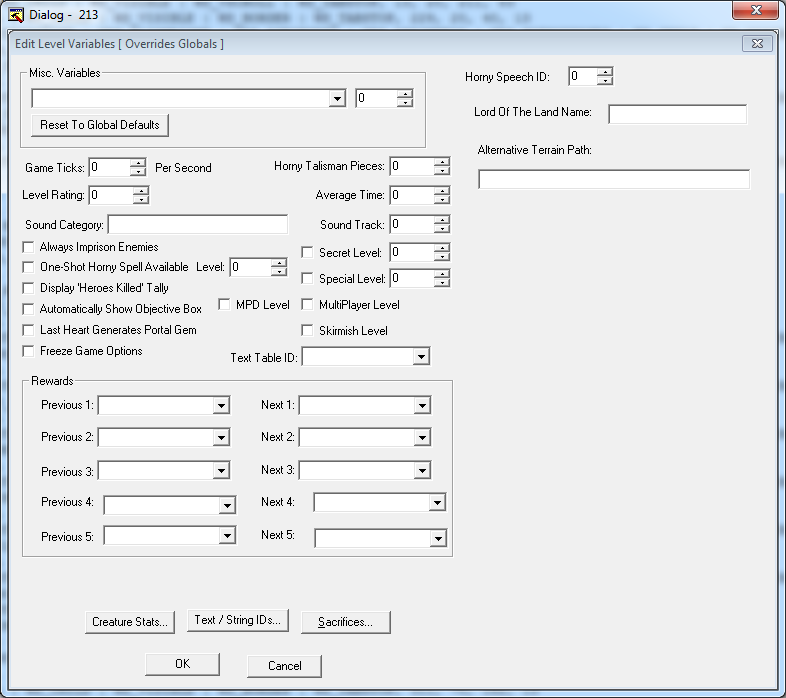Confirm with the OK button
Image resolution: width=786 pixels, height=698 pixels.
coord(182,664)
